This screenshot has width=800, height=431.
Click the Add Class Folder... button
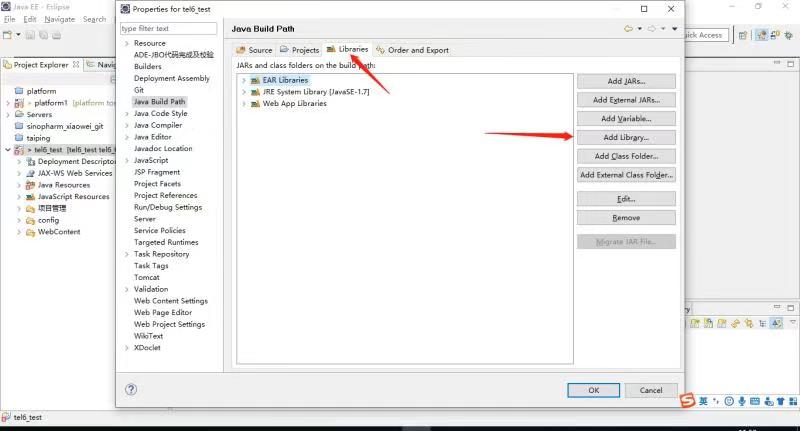[626, 156]
